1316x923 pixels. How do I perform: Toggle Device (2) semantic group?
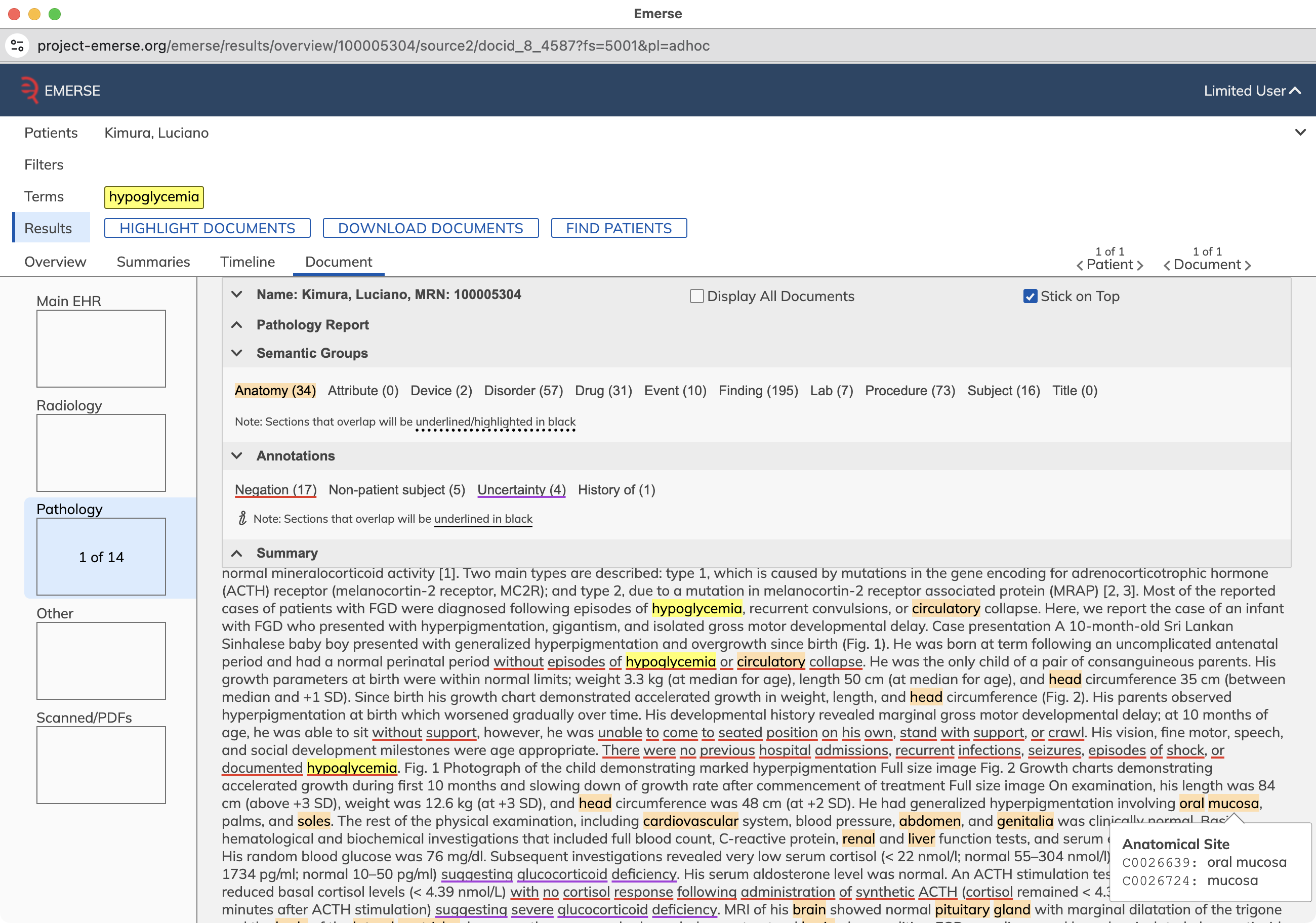click(x=441, y=390)
